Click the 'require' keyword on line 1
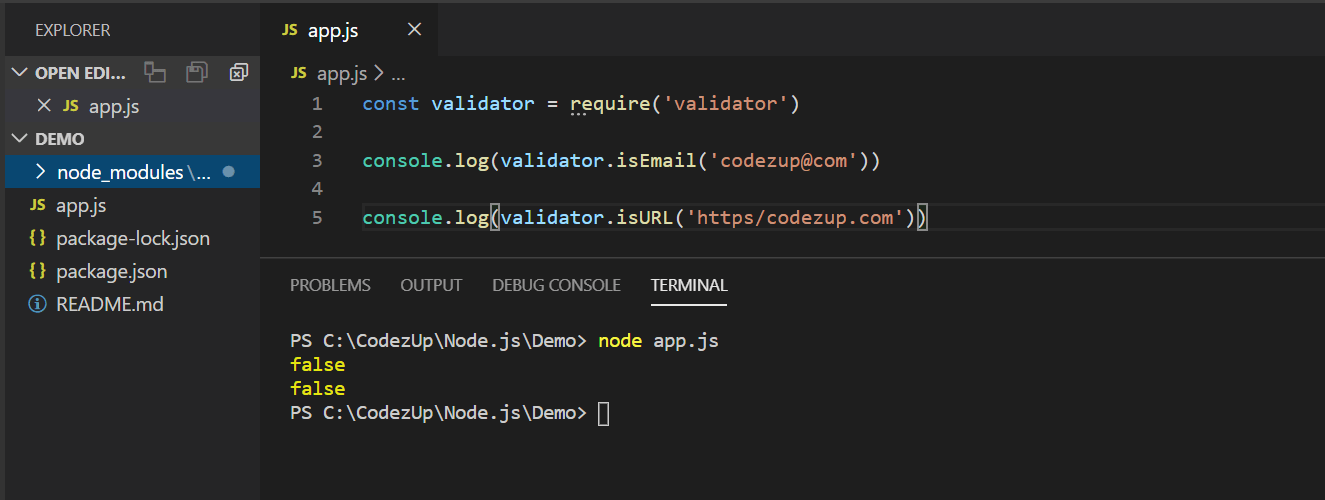 [609, 104]
